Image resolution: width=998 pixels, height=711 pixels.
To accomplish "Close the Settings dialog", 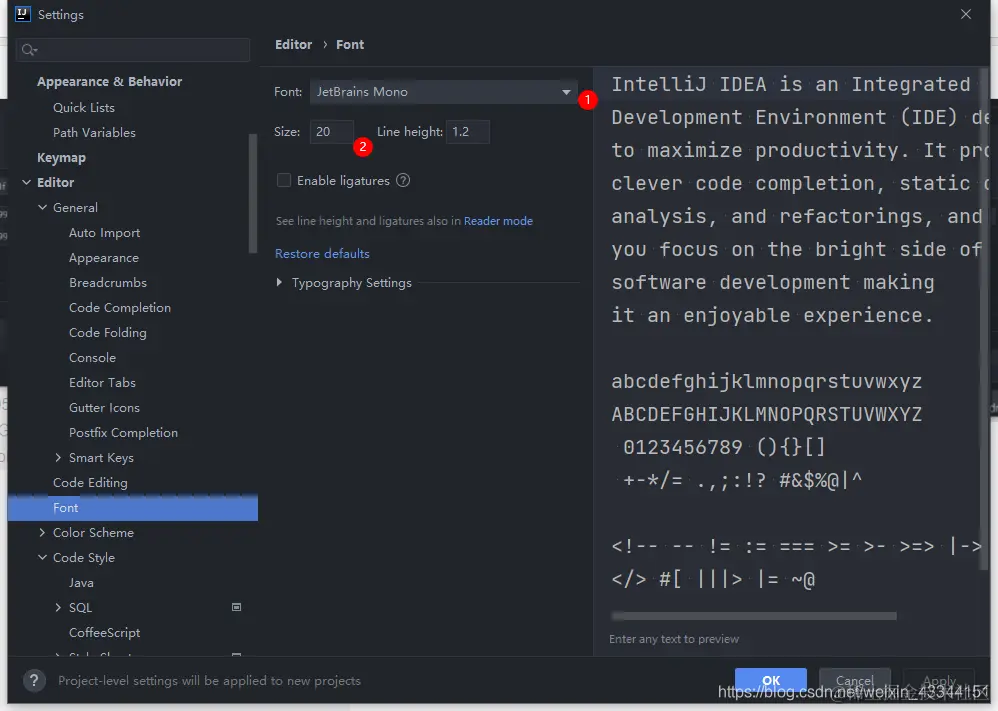I will pos(966,14).
